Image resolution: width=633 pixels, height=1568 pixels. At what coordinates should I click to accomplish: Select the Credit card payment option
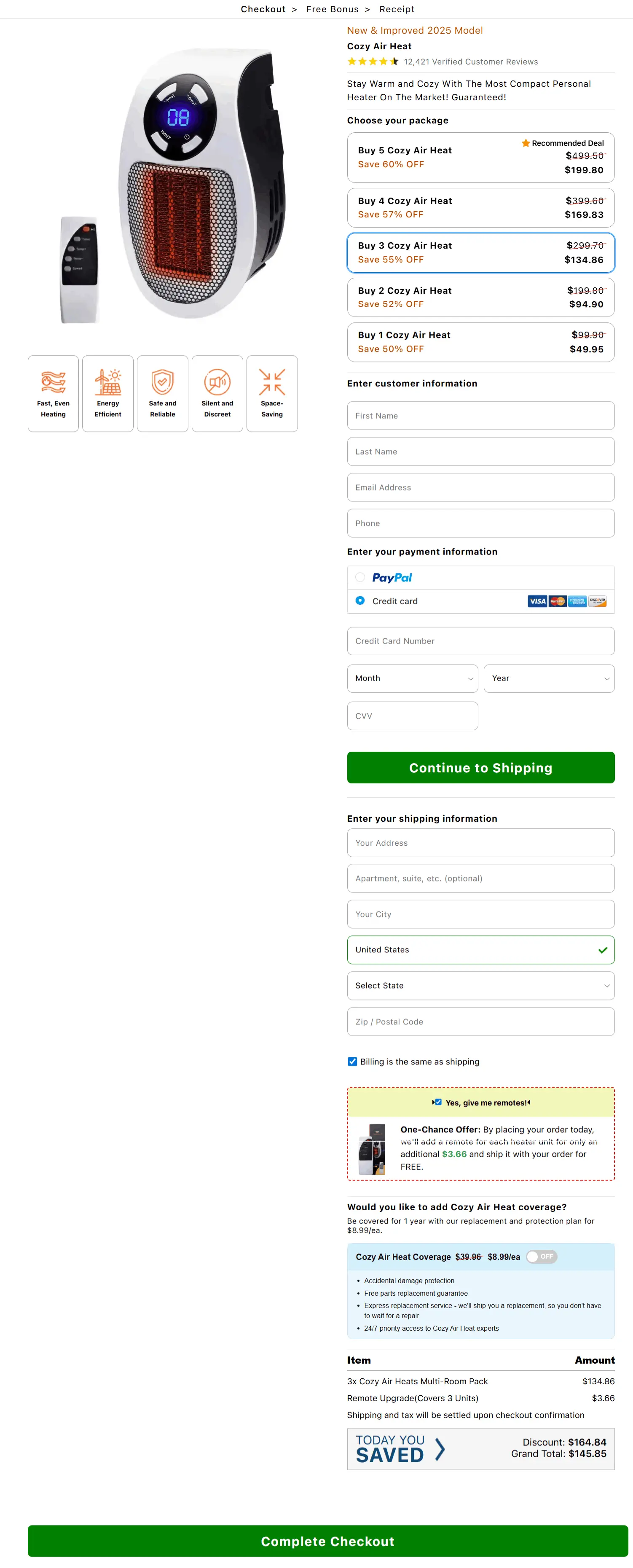(x=360, y=601)
